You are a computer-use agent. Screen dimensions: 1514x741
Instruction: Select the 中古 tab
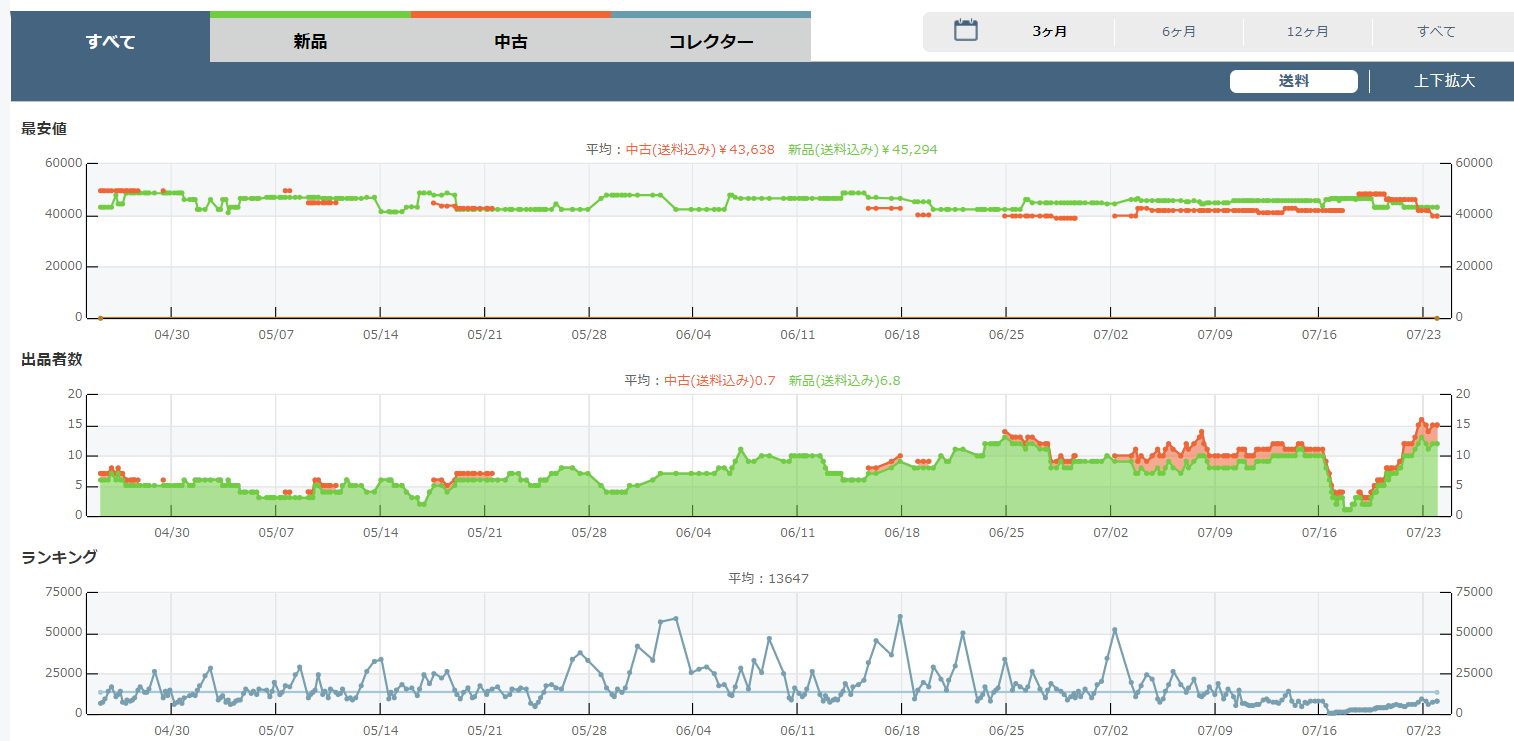(x=511, y=41)
